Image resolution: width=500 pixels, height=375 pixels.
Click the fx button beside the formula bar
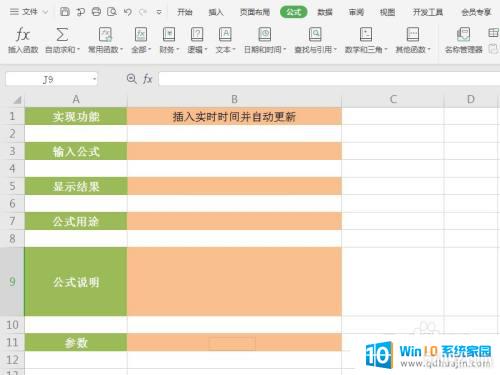point(148,79)
